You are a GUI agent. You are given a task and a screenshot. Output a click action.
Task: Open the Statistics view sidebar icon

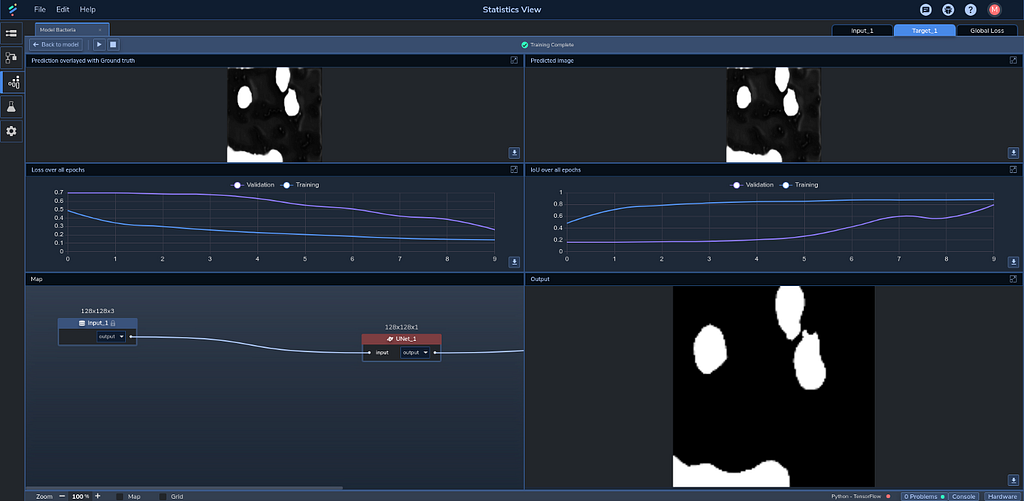pyautogui.click(x=12, y=82)
